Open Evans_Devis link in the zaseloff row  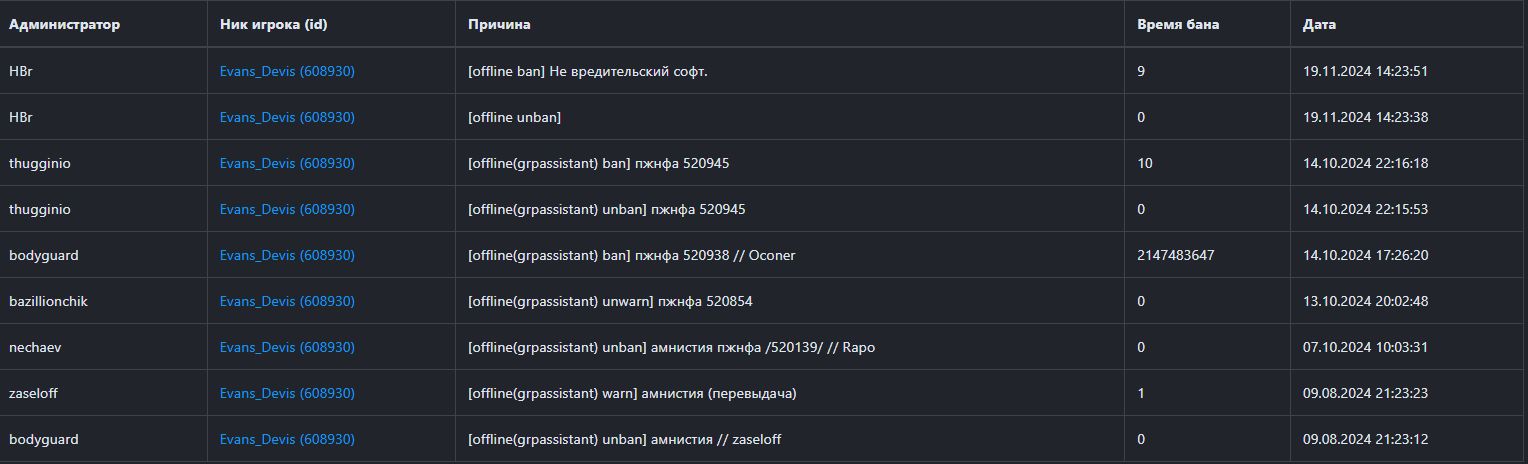click(x=287, y=393)
